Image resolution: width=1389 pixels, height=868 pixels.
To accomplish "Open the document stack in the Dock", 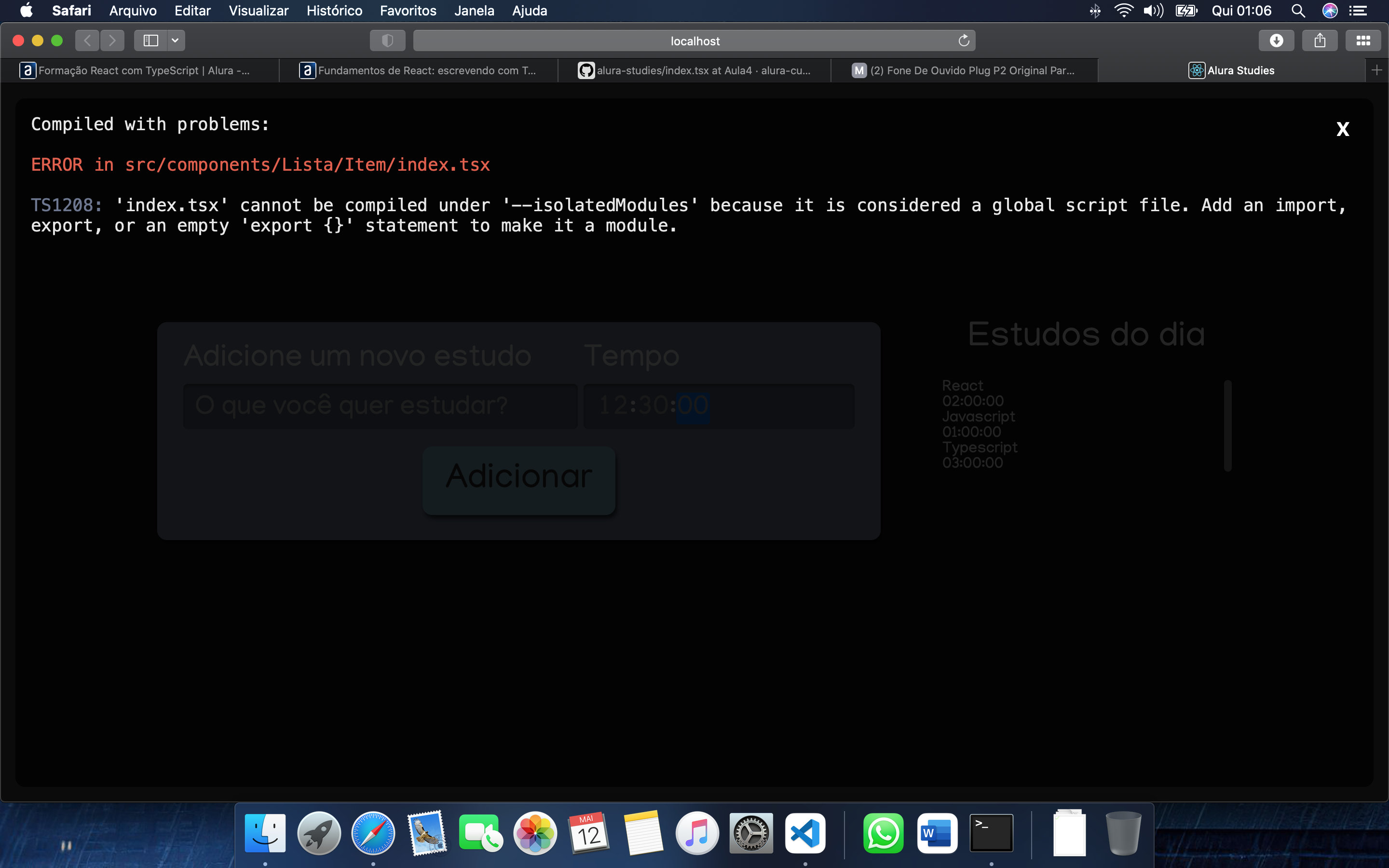I will (1069, 833).
